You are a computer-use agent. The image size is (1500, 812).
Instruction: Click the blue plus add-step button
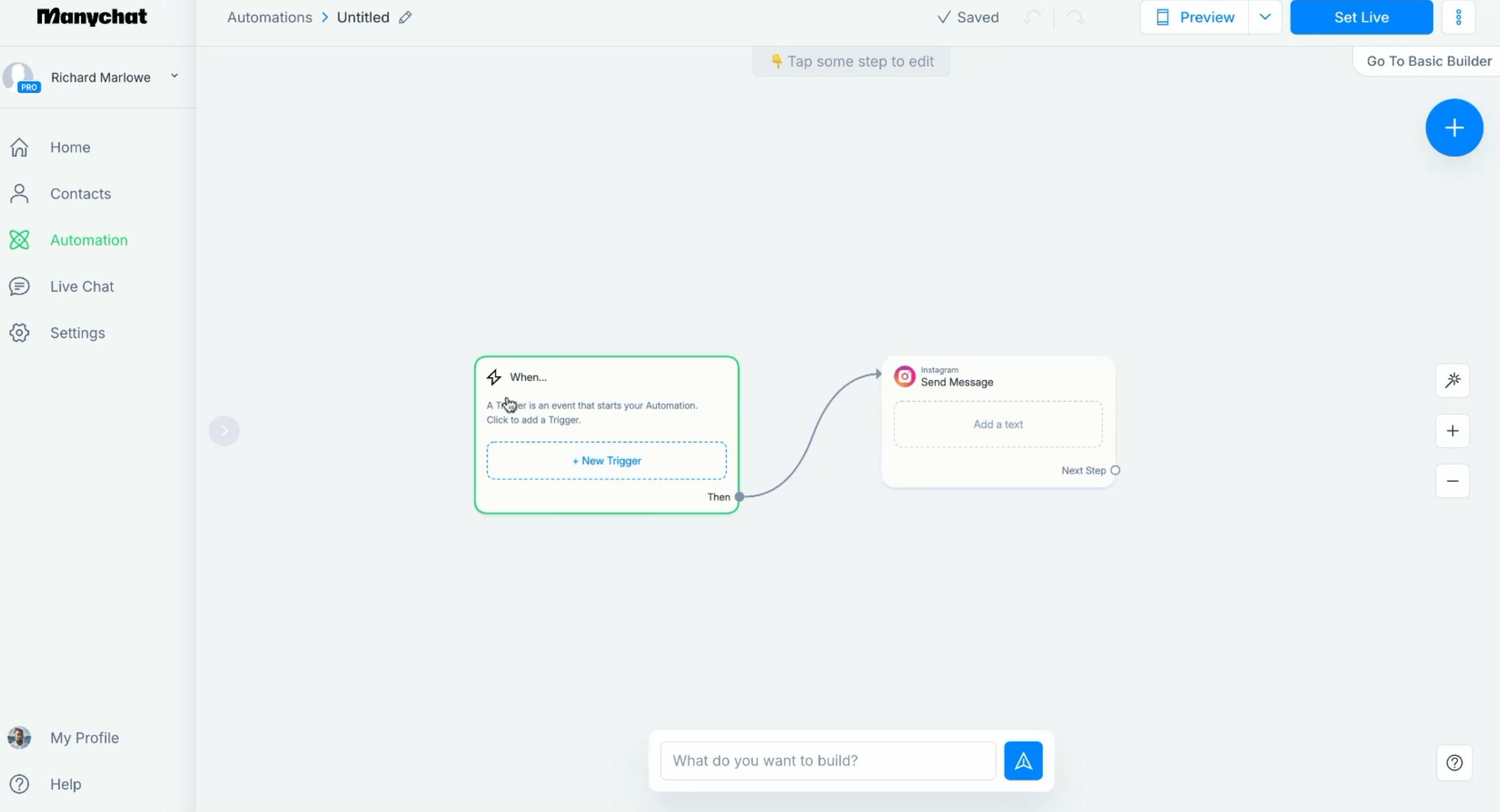click(x=1454, y=128)
